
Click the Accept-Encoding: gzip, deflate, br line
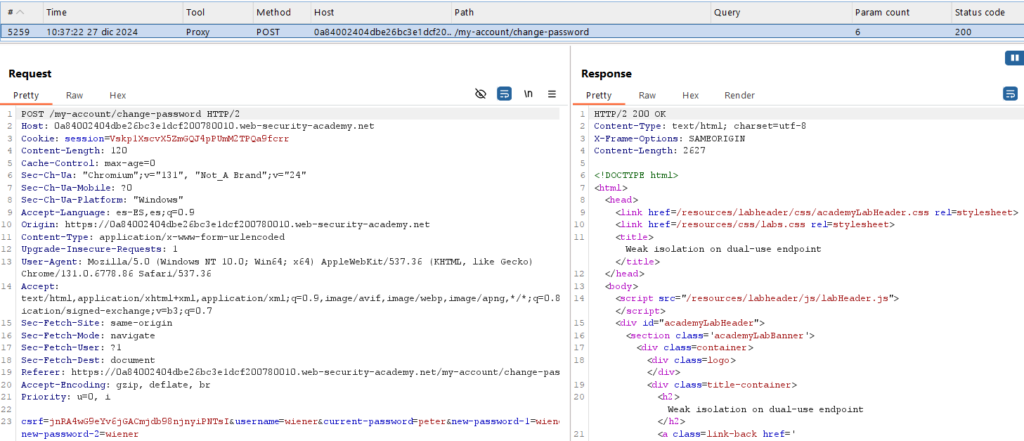pyautogui.click(x=116, y=384)
